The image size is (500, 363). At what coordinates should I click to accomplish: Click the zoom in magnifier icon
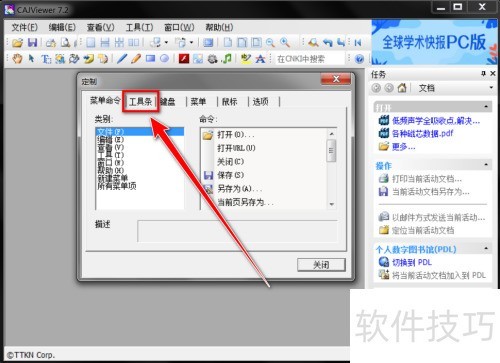285,43
